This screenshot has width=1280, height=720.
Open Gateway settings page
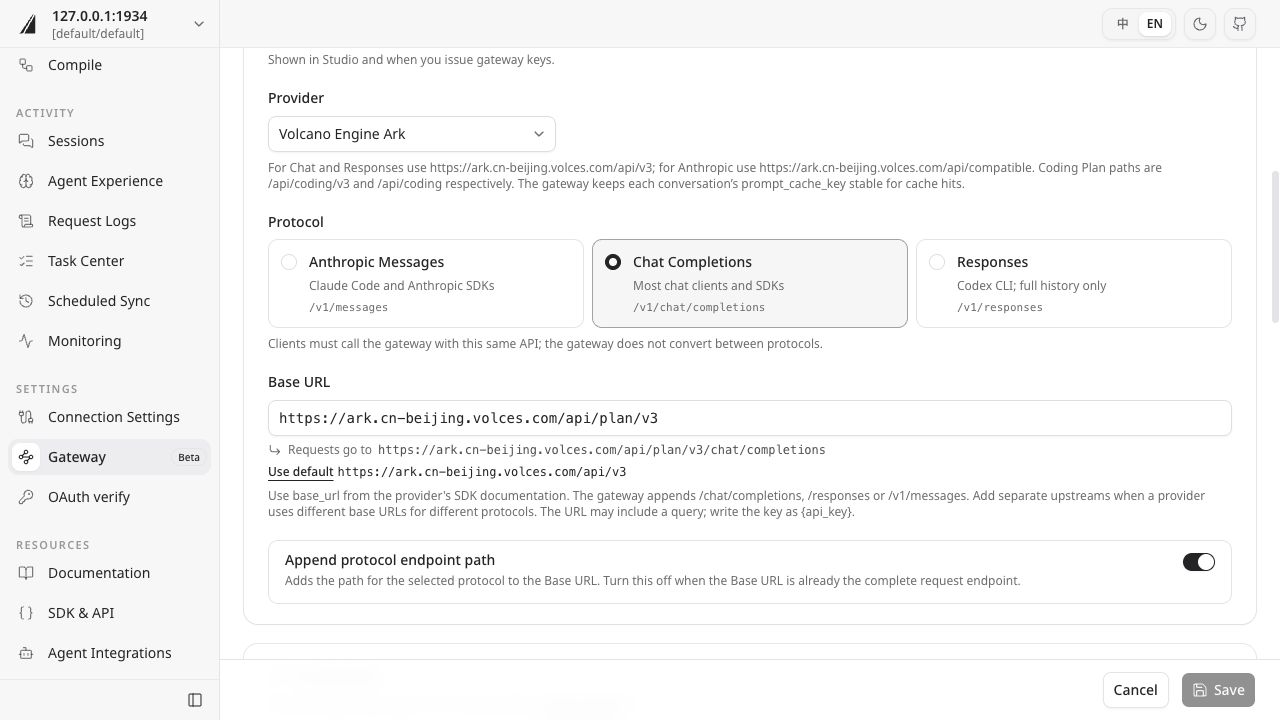[x=110, y=457]
